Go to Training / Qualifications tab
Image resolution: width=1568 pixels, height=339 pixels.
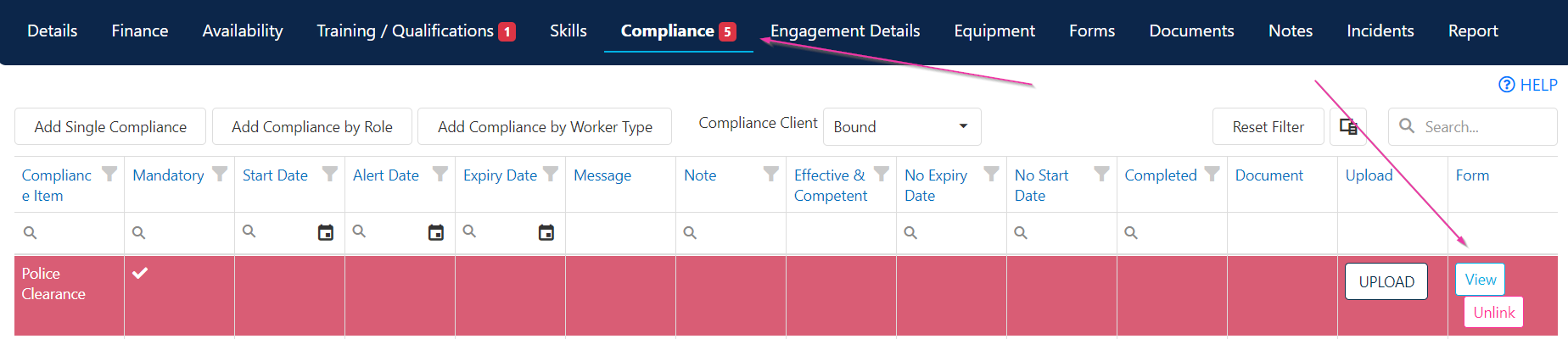point(416,31)
